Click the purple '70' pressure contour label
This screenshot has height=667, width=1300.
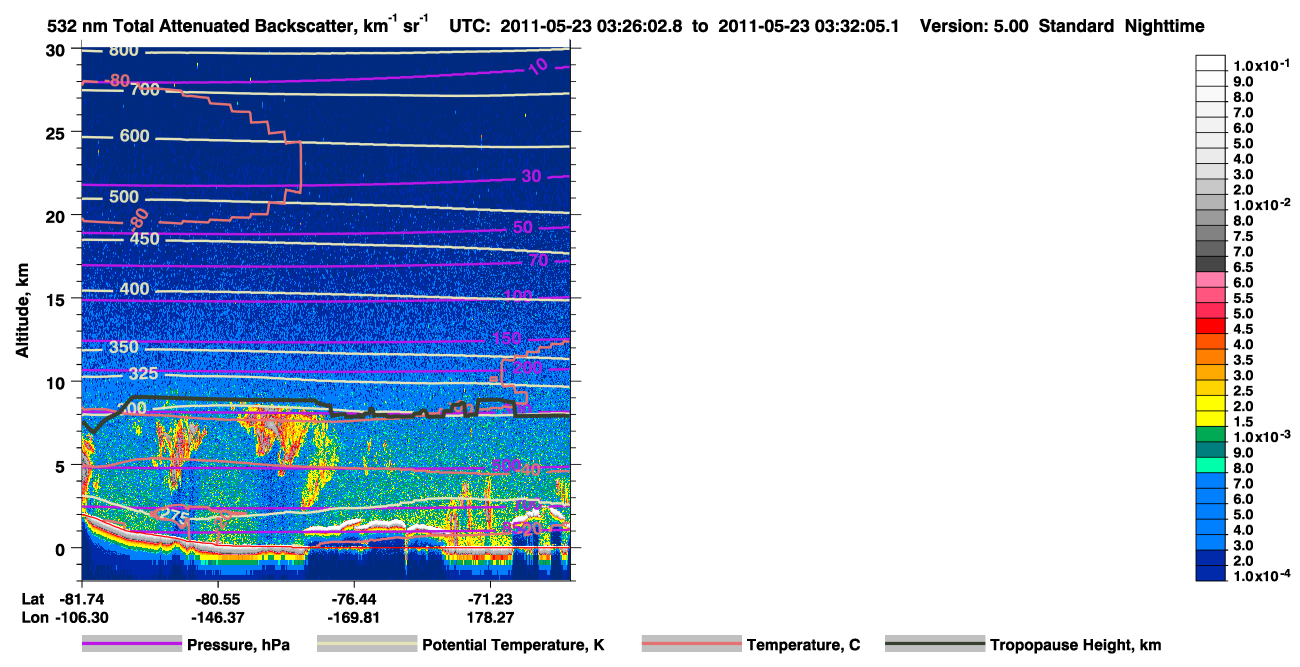click(x=539, y=261)
